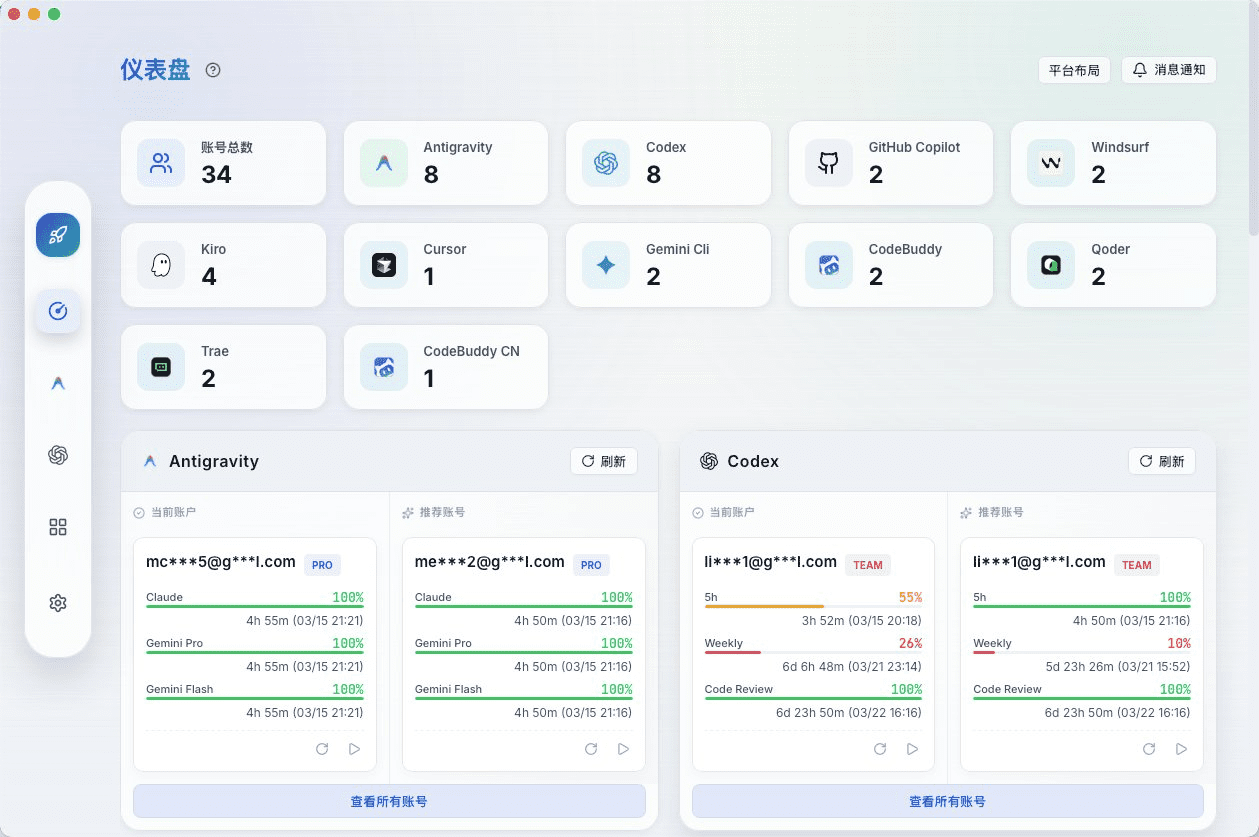This screenshot has height=837, width=1259.
Task: Click 当前账户 label in the Antigravity panel
Action: 173,512
